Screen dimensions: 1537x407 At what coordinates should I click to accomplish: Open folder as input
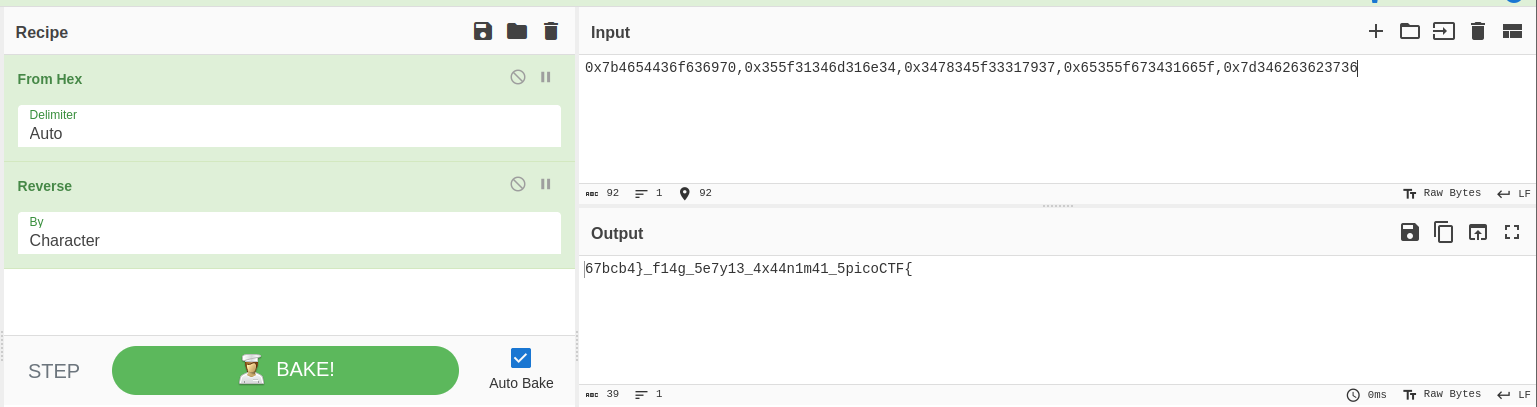click(x=1410, y=31)
